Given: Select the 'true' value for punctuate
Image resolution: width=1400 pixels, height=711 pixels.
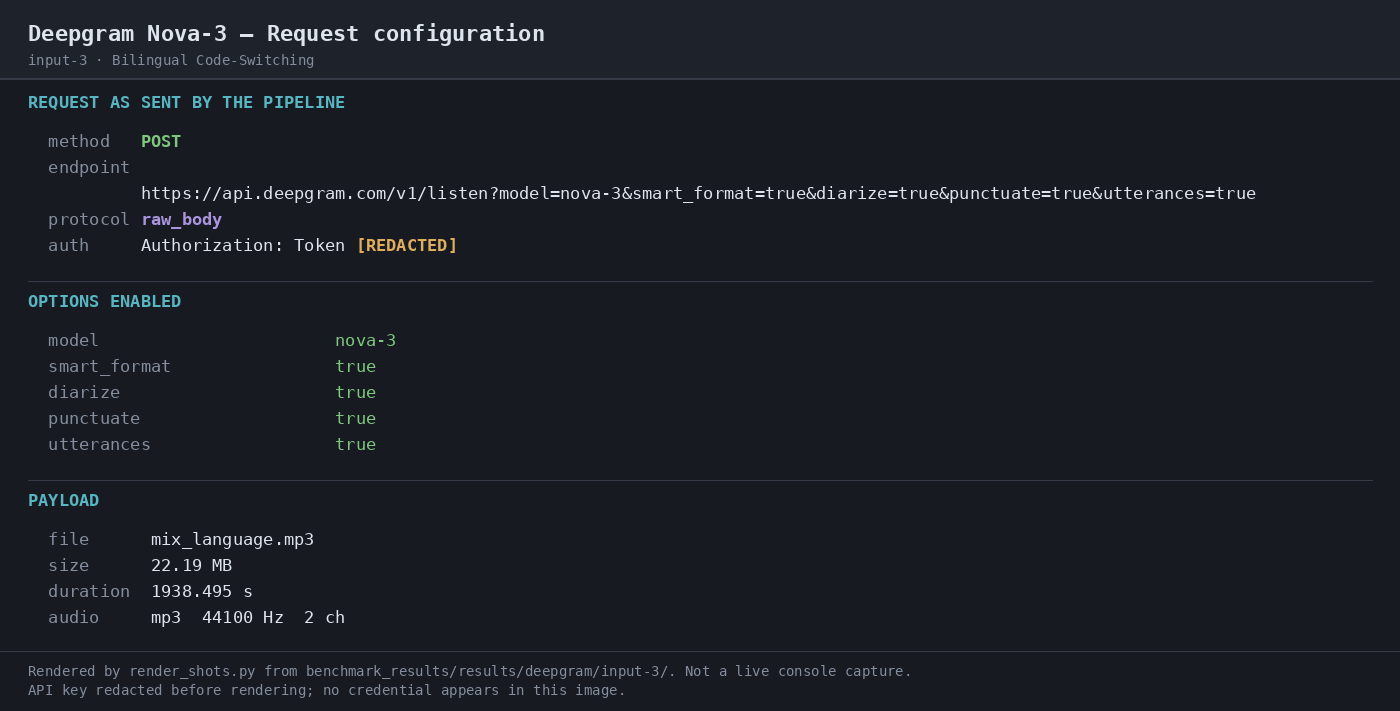Looking at the screenshot, I should [355, 419].
